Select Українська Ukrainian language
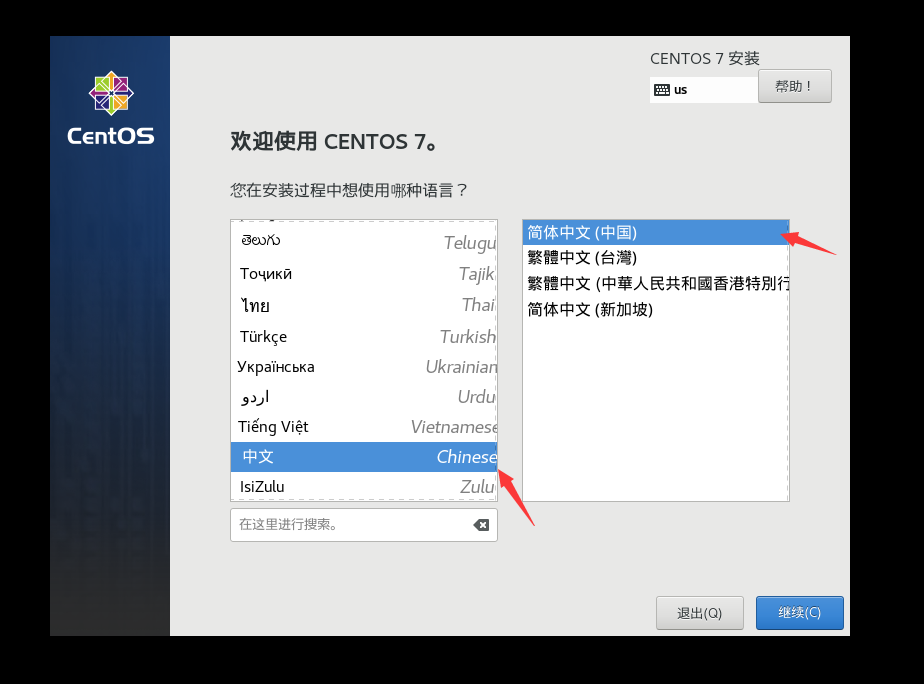 [364, 366]
